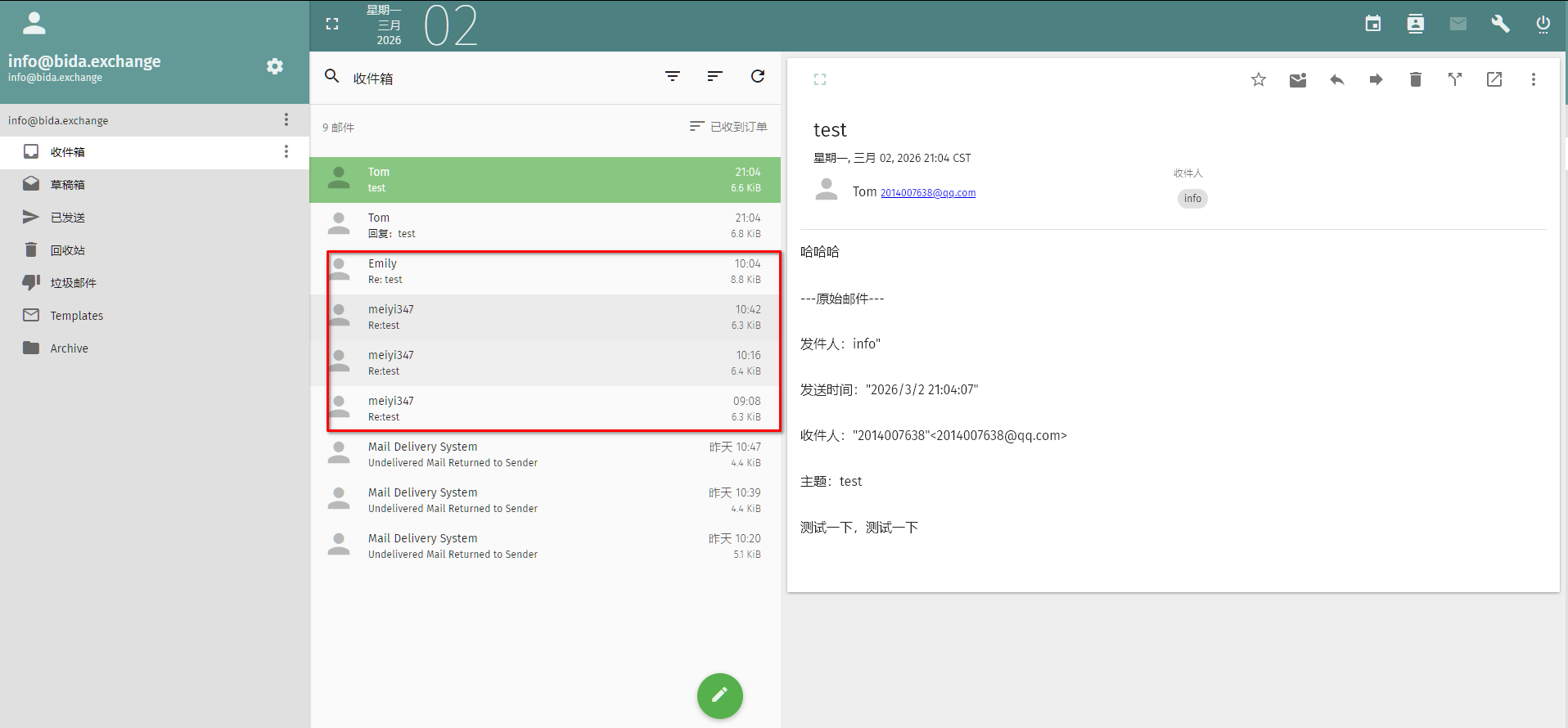Toggle the star flag on message
This screenshot has width=1568, height=728.
pos(1258,79)
